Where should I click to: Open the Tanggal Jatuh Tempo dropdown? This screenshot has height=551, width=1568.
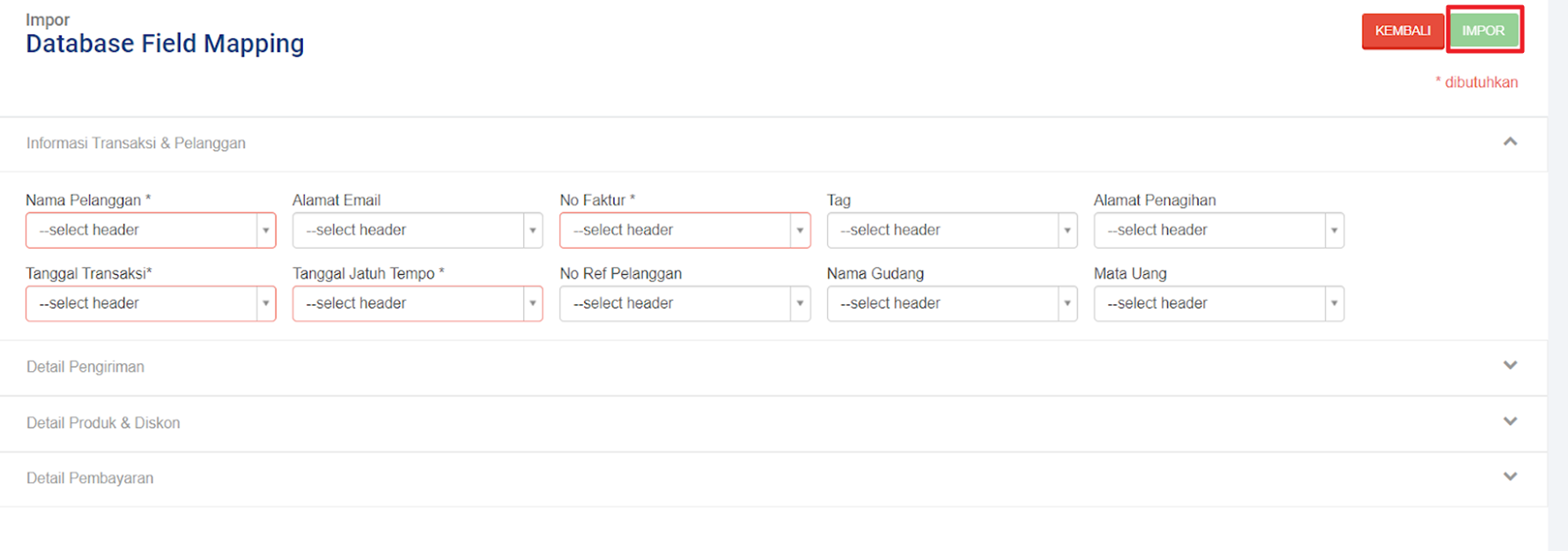pyautogui.click(x=418, y=303)
